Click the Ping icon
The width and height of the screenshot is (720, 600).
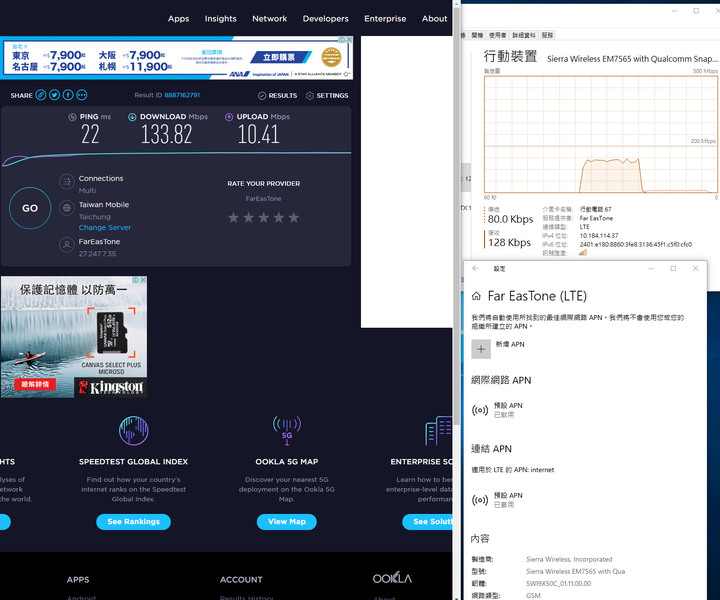pos(72,117)
